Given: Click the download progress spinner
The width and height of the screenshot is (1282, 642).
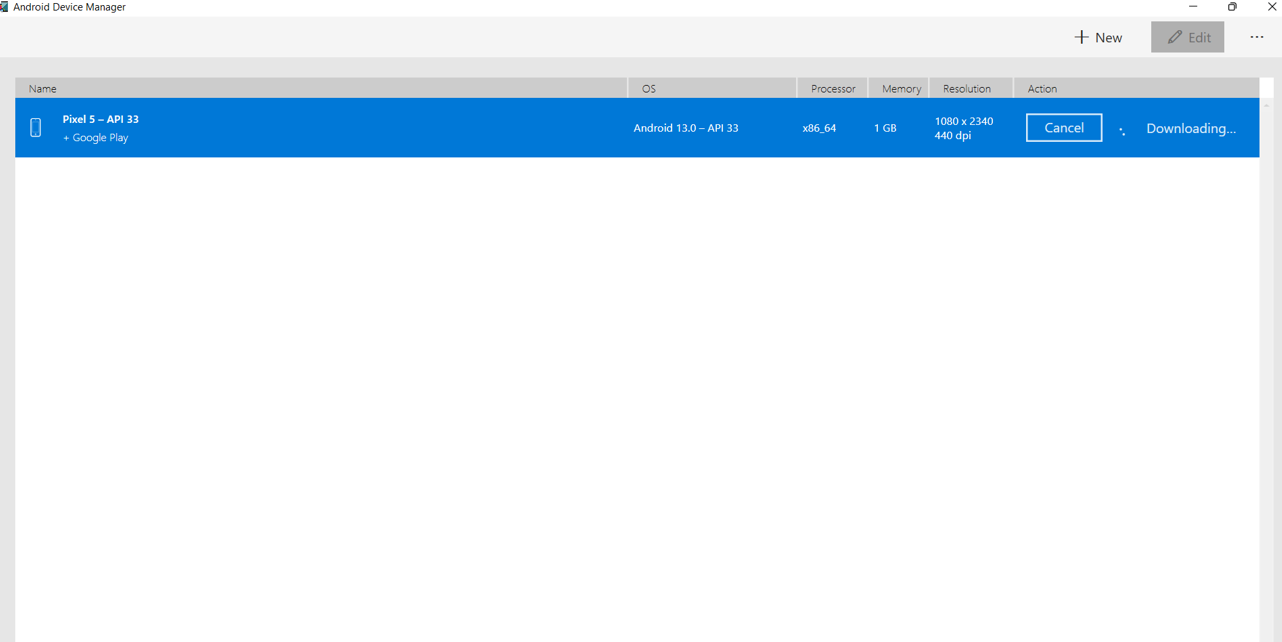Looking at the screenshot, I should (x=1122, y=130).
